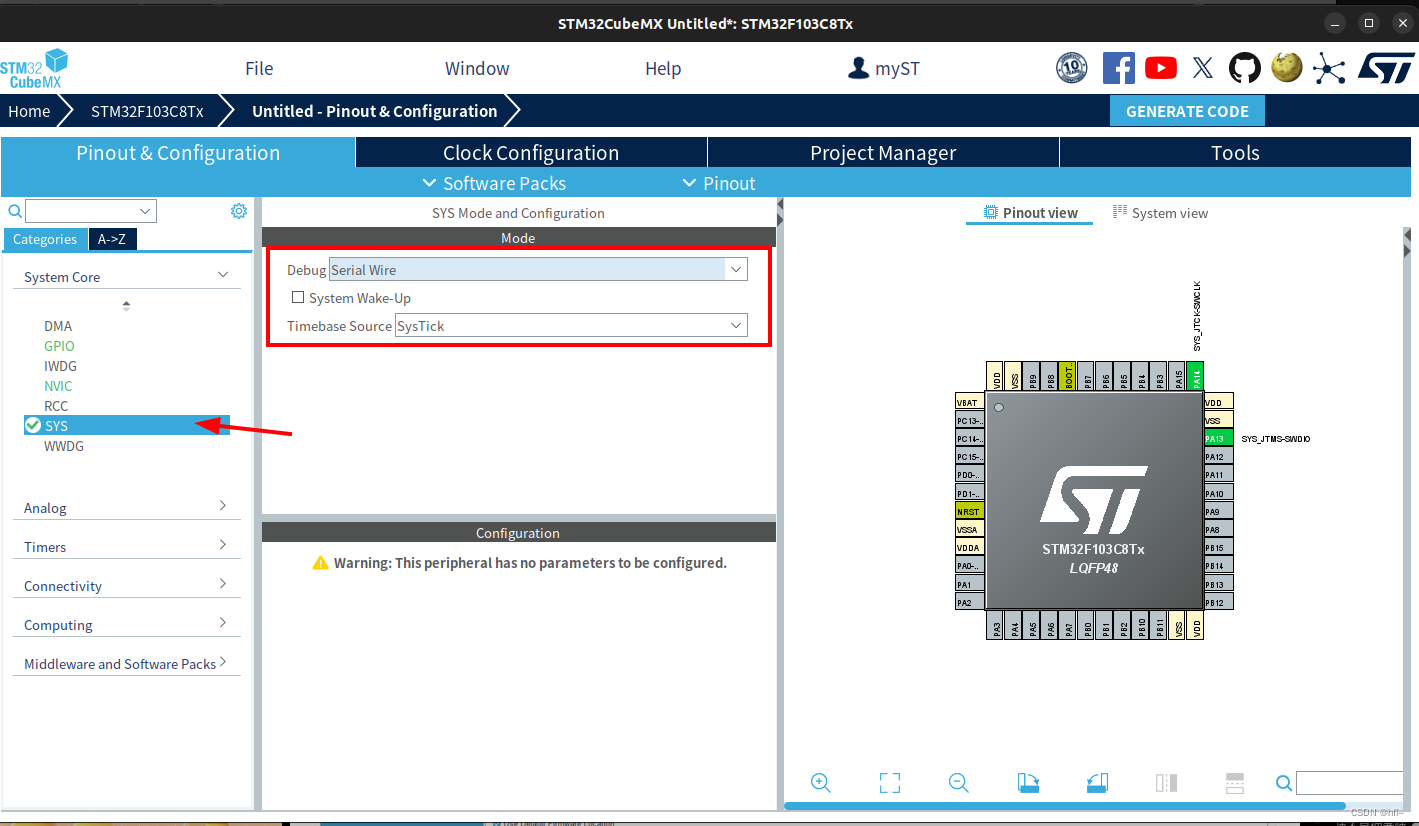Viewport: 1419px width, 826px height.
Task: Select the SYS peripheral checkmark toggle
Action: coord(31,425)
